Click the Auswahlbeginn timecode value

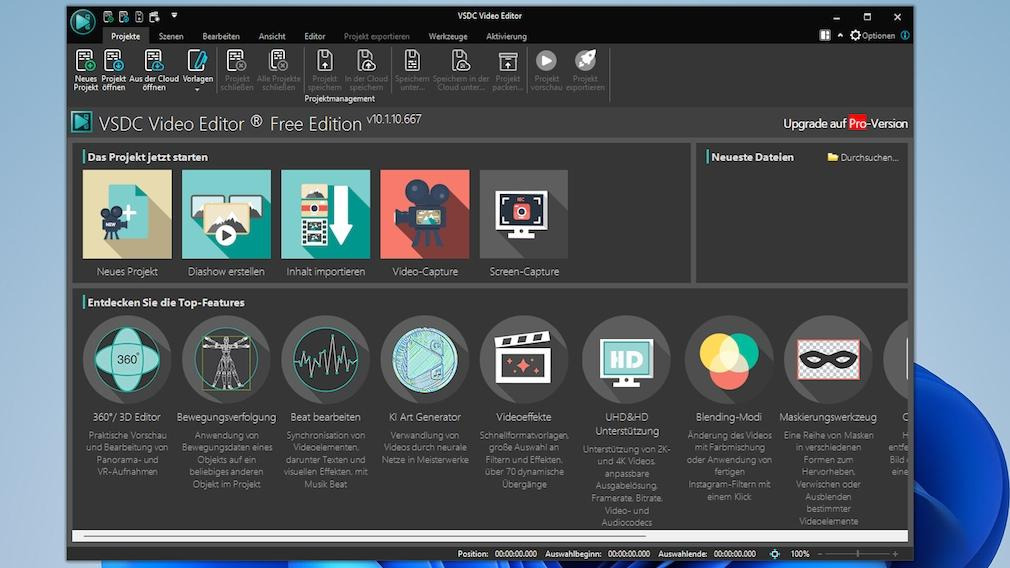click(x=629, y=554)
